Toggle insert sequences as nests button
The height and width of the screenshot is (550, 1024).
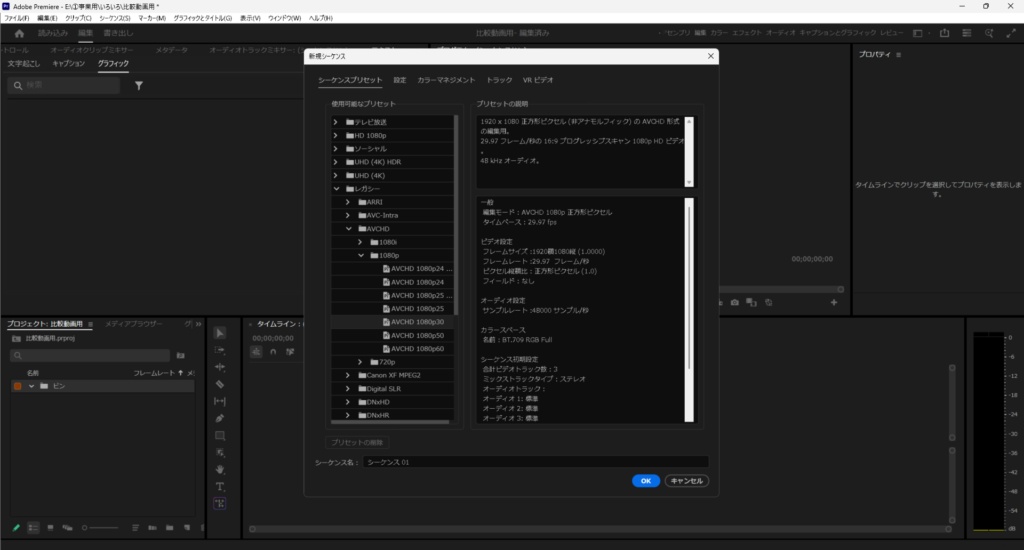click(x=256, y=351)
